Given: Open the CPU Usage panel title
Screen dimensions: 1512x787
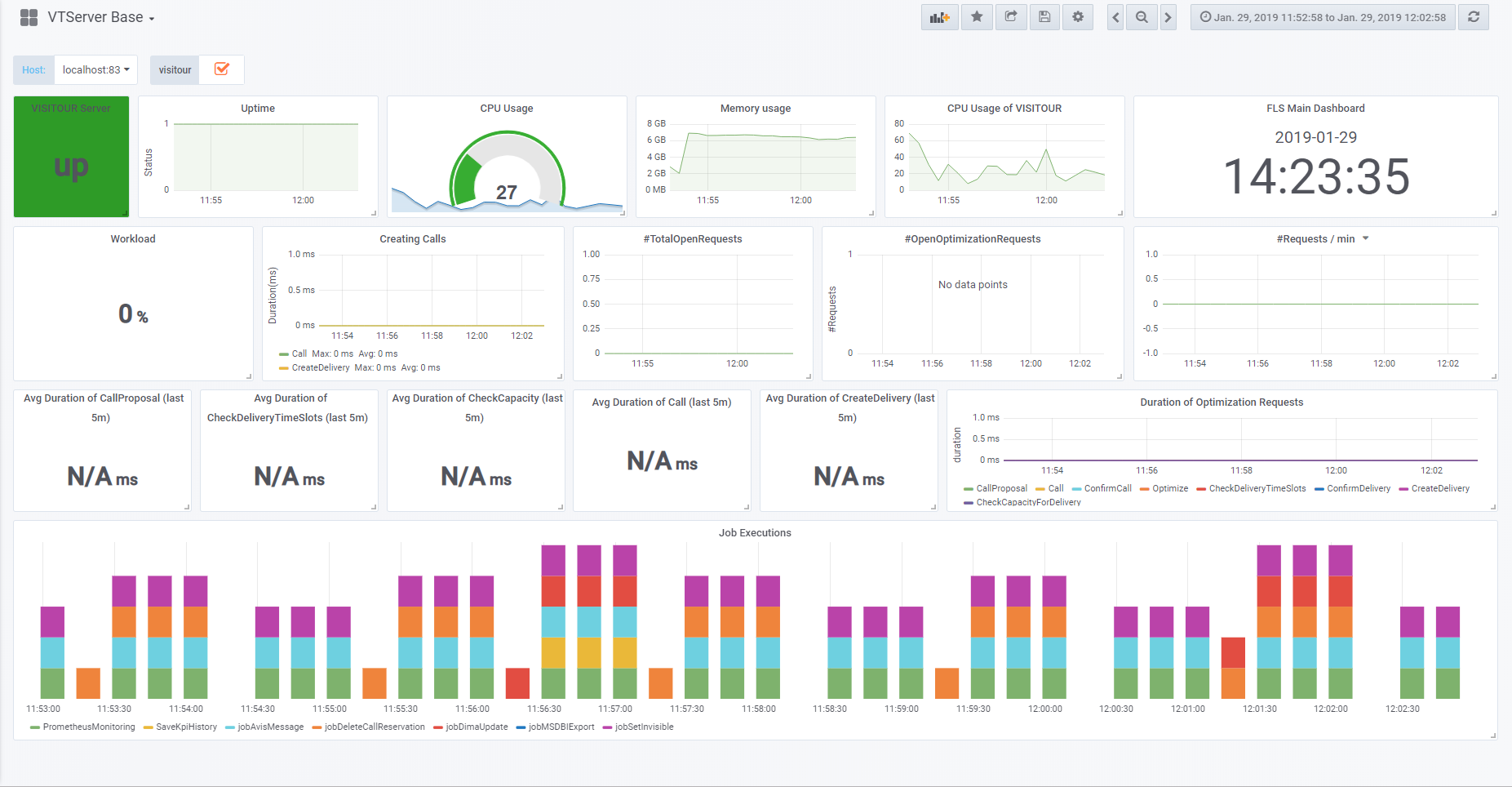Looking at the screenshot, I should tap(507, 109).
